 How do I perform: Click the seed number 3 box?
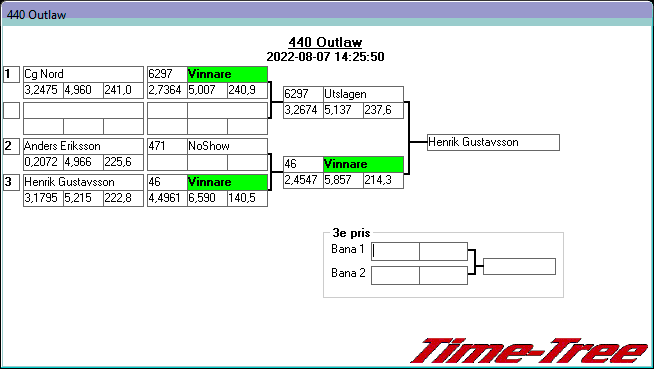coord(11,182)
